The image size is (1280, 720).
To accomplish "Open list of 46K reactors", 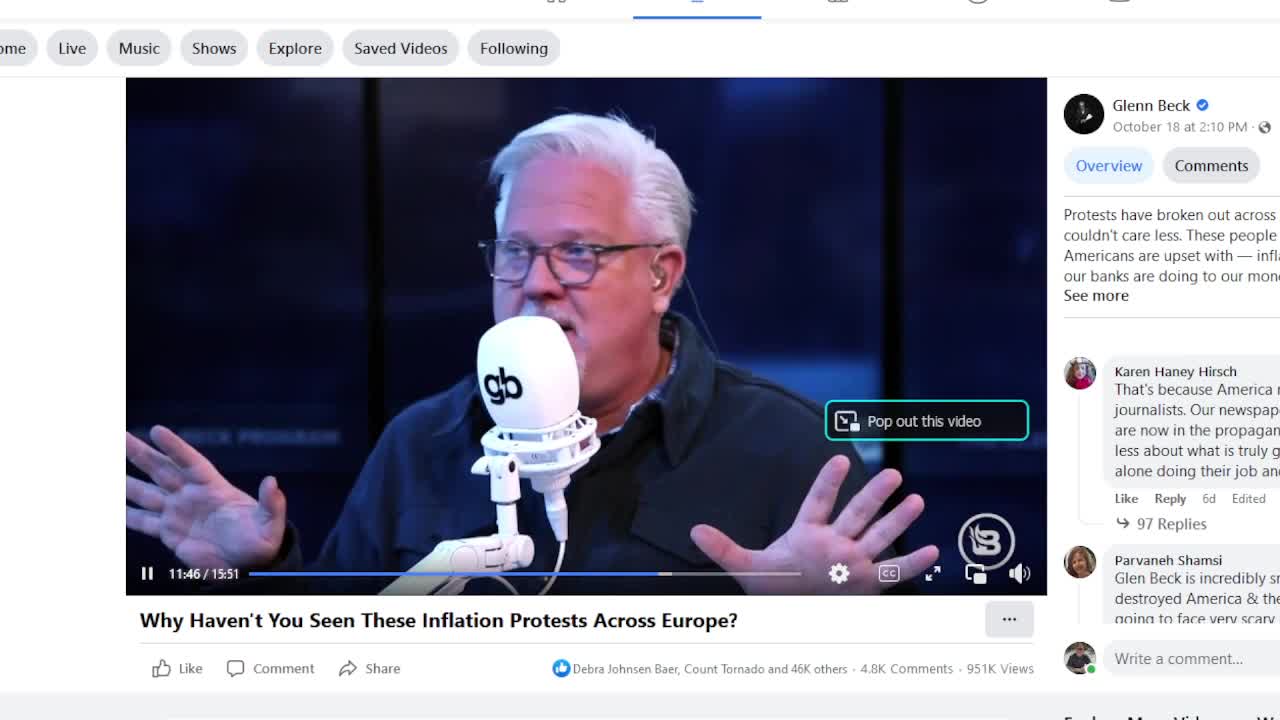I will click(x=710, y=669).
